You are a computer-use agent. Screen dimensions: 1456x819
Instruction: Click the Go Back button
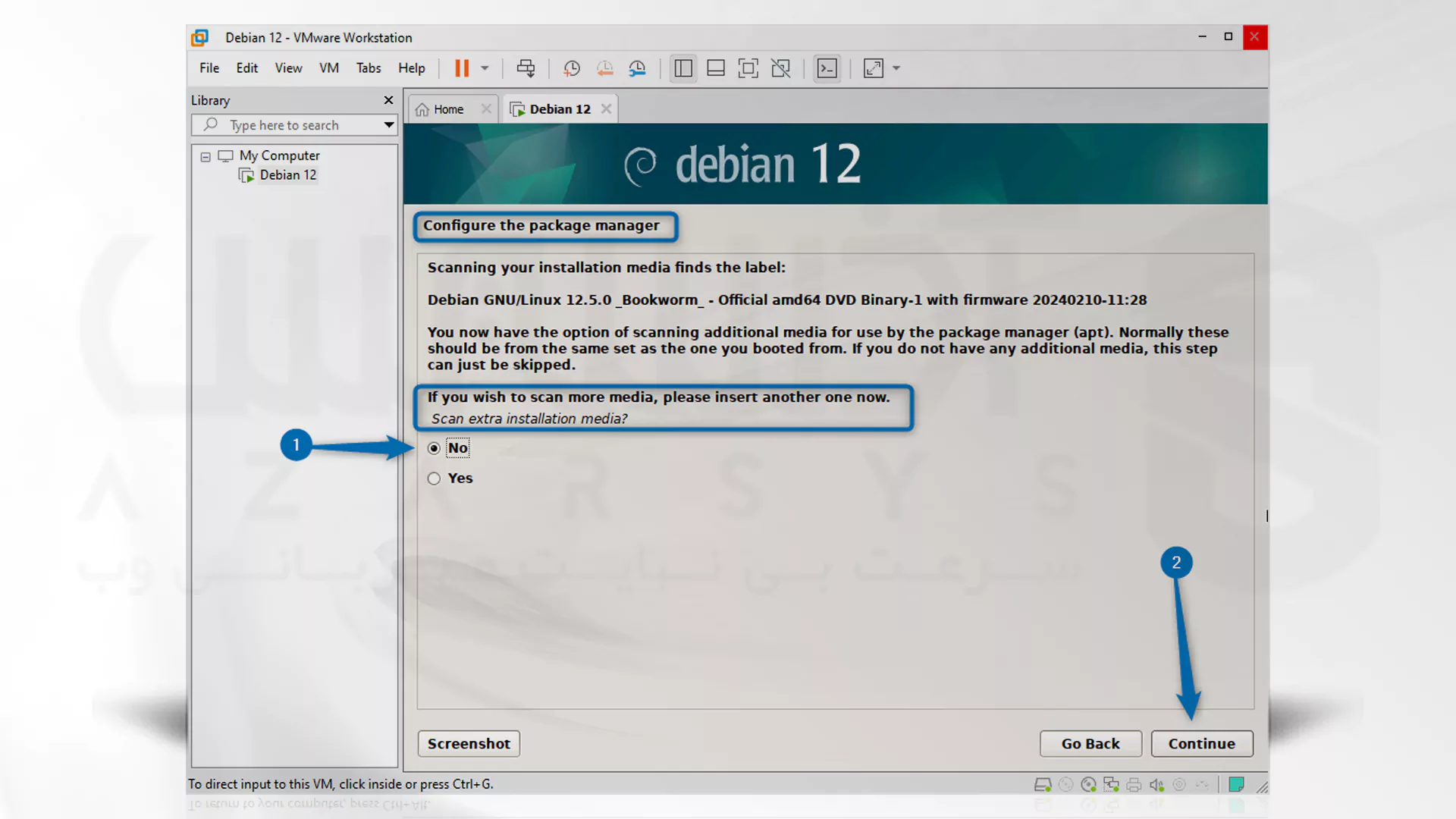pyautogui.click(x=1090, y=744)
